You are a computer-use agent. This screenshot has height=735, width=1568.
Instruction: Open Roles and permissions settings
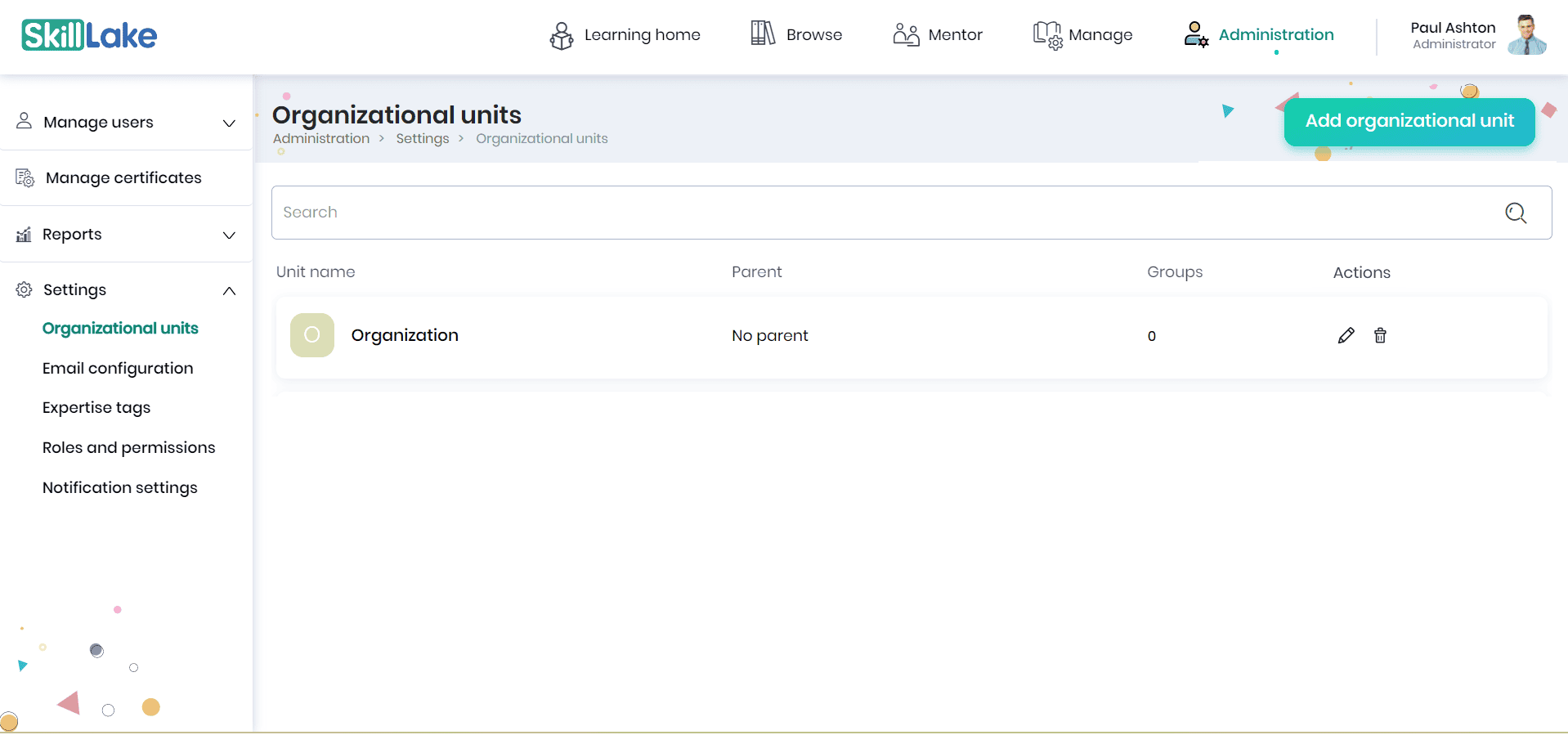129,447
